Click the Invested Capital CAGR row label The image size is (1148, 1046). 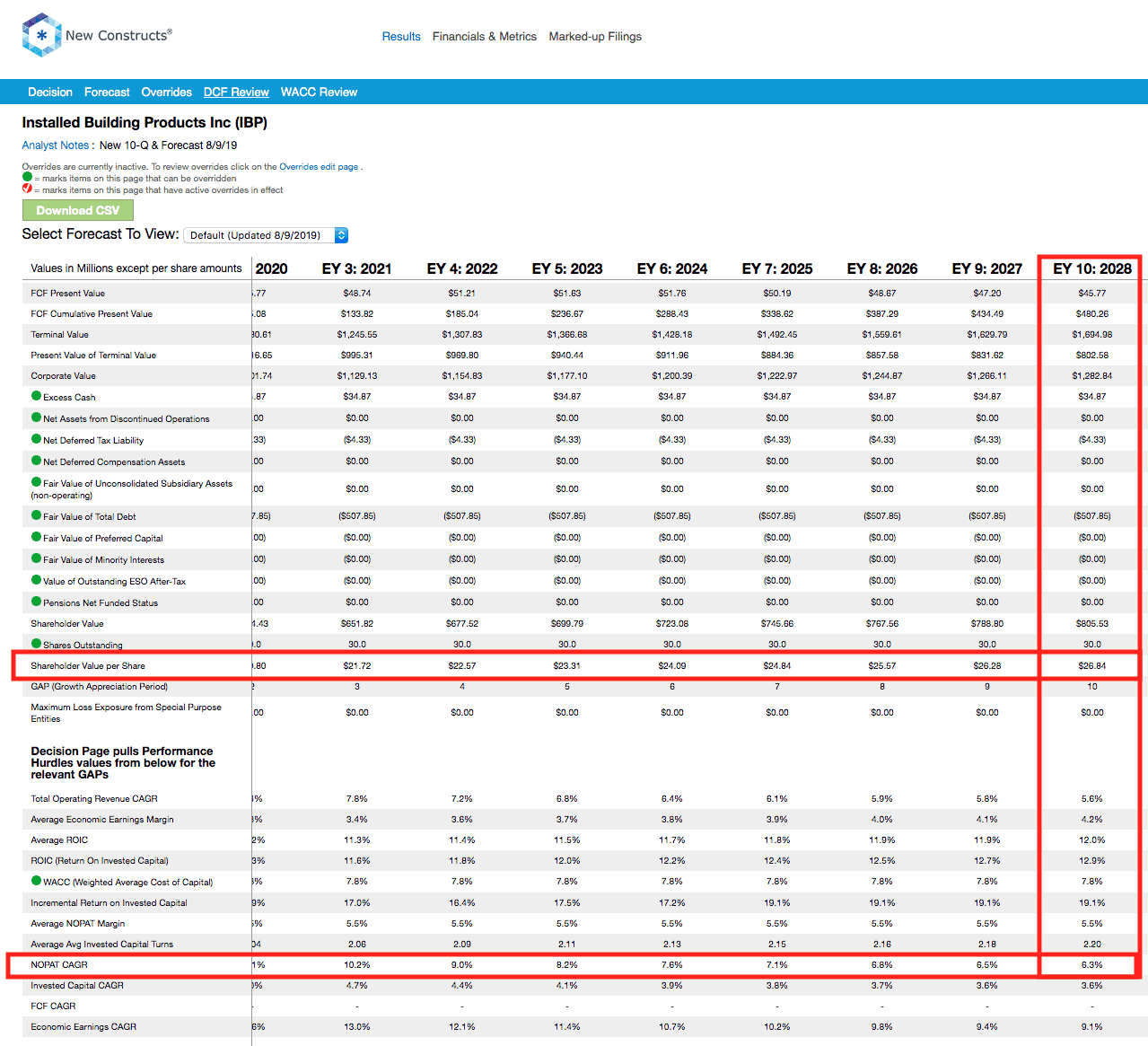coord(77,986)
